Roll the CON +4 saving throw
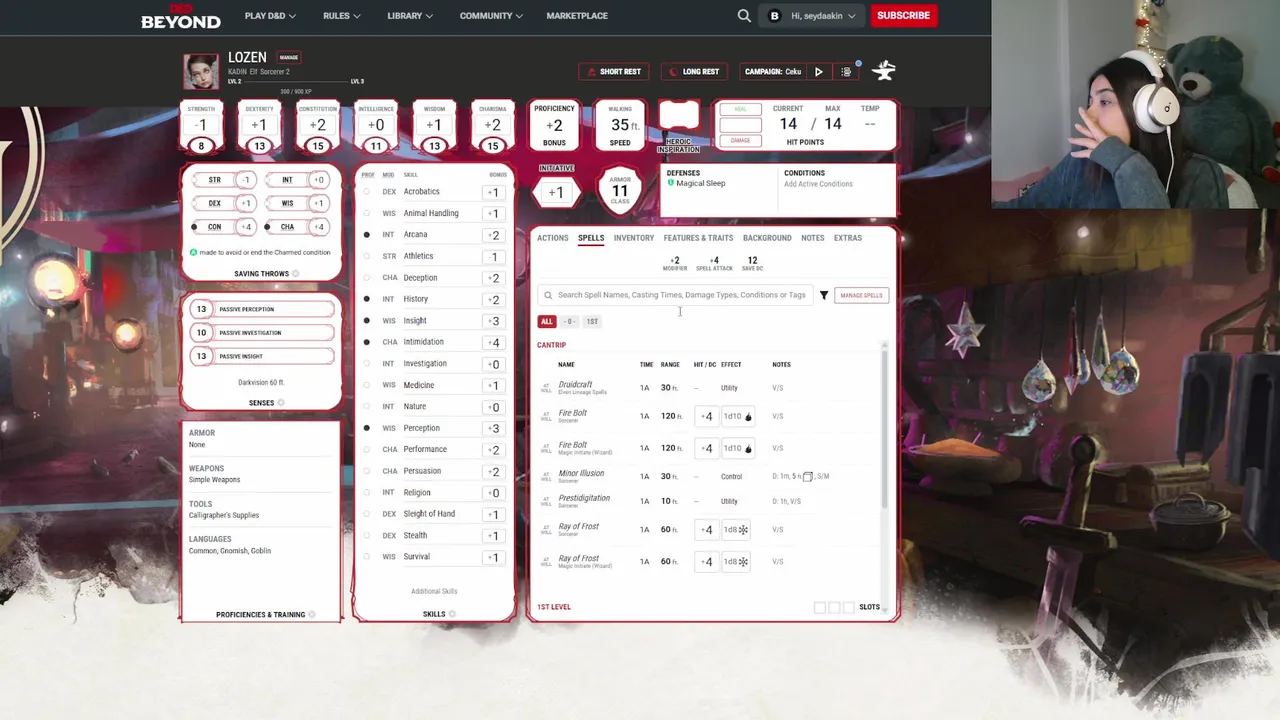The image size is (1280, 720). tap(246, 227)
